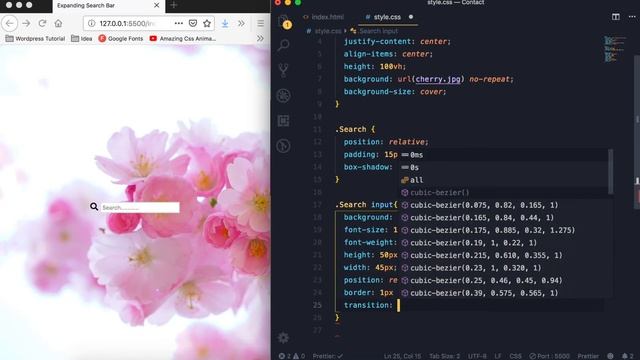Image resolution: width=640 pixels, height=360 pixels.
Task: Change CSS language mode
Action: [516, 356]
